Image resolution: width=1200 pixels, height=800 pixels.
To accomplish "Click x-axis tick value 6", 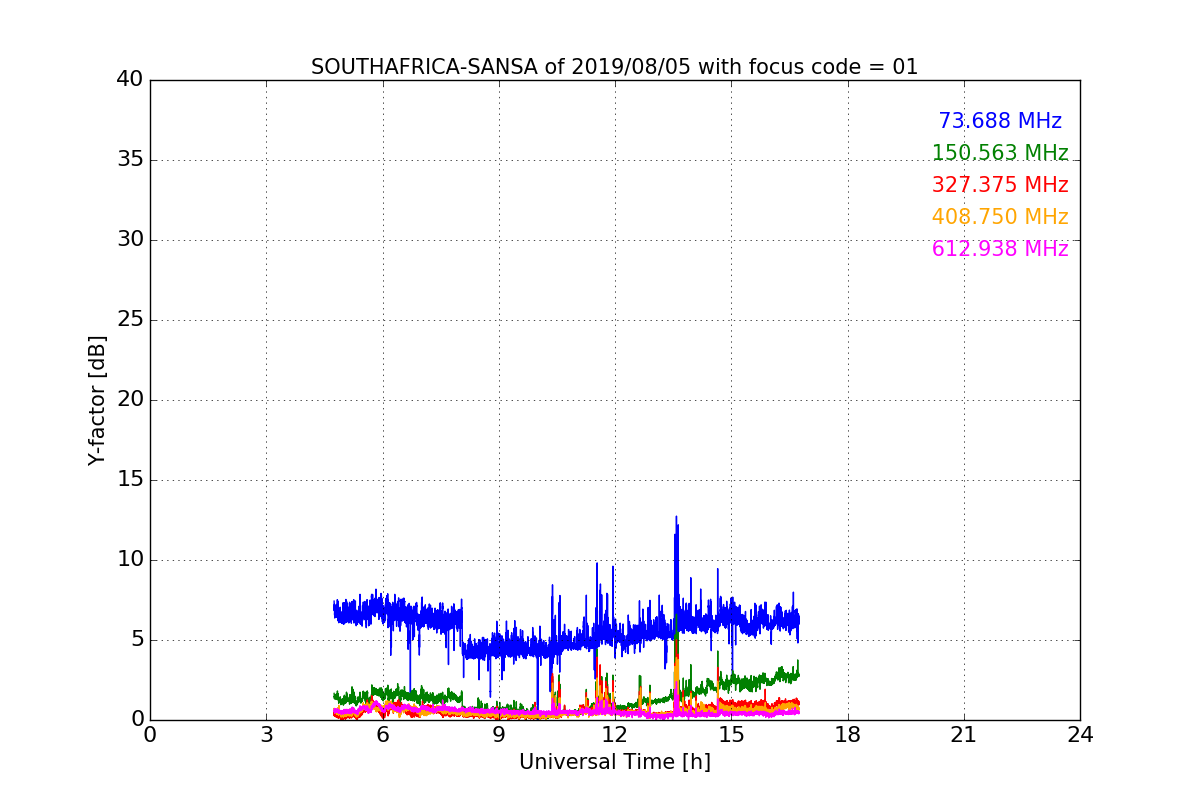I will (382, 734).
